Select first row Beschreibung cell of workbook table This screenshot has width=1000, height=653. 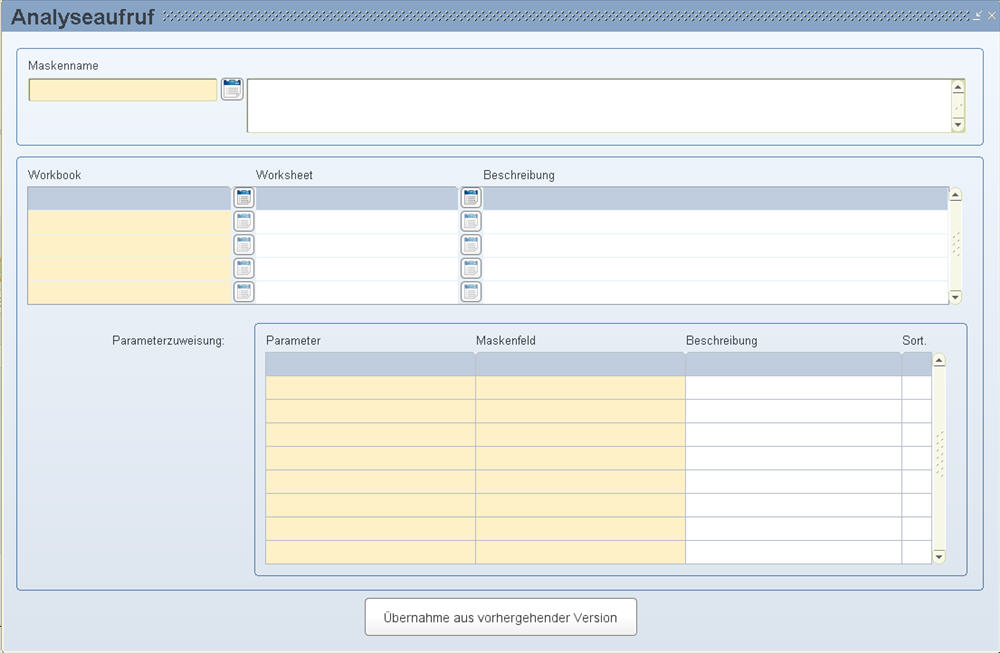point(716,198)
